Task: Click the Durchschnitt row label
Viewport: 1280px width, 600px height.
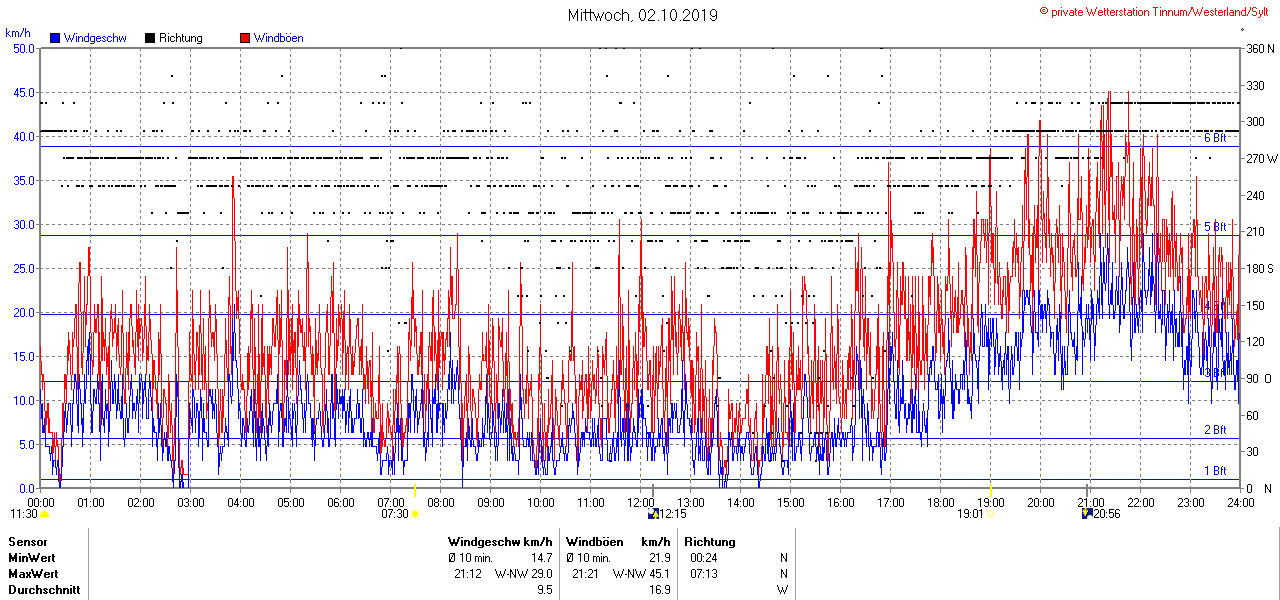Action: pos(44,590)
